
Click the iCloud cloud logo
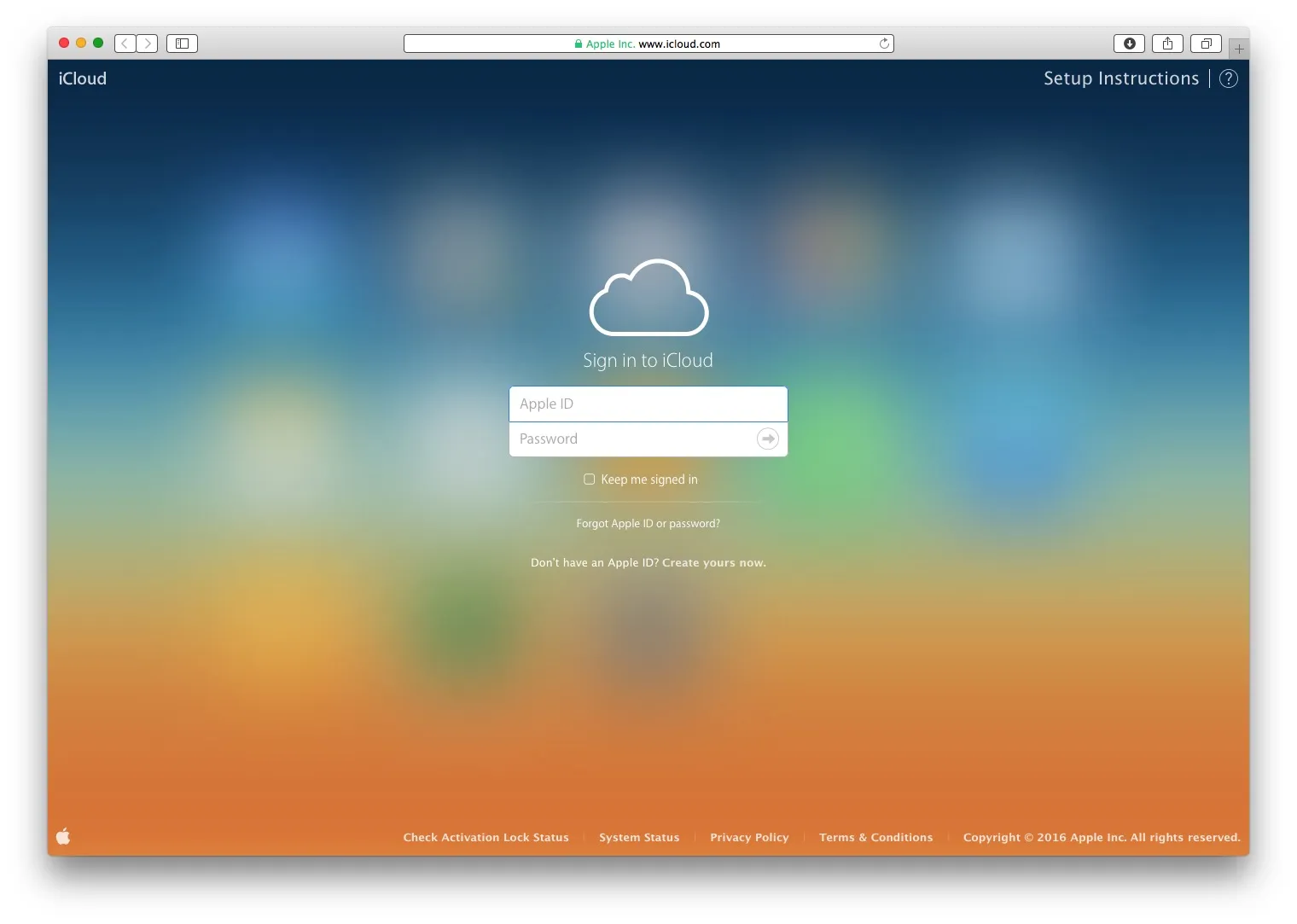click(648, 297)
